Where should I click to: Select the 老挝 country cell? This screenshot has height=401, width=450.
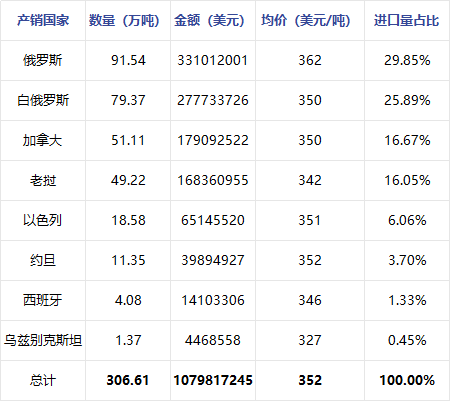pos(43,180)
